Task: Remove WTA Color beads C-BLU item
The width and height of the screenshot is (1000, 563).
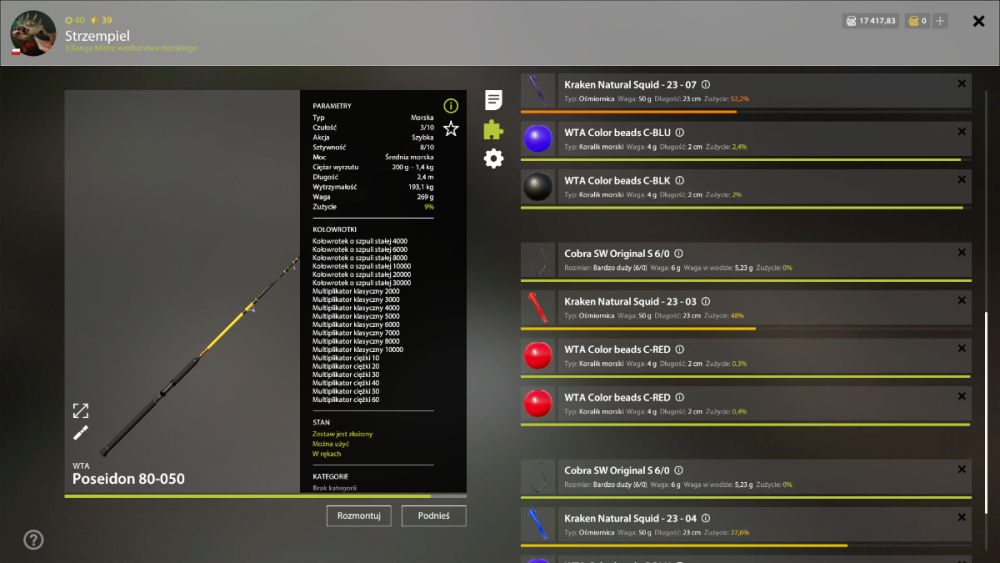Action: 962,131
